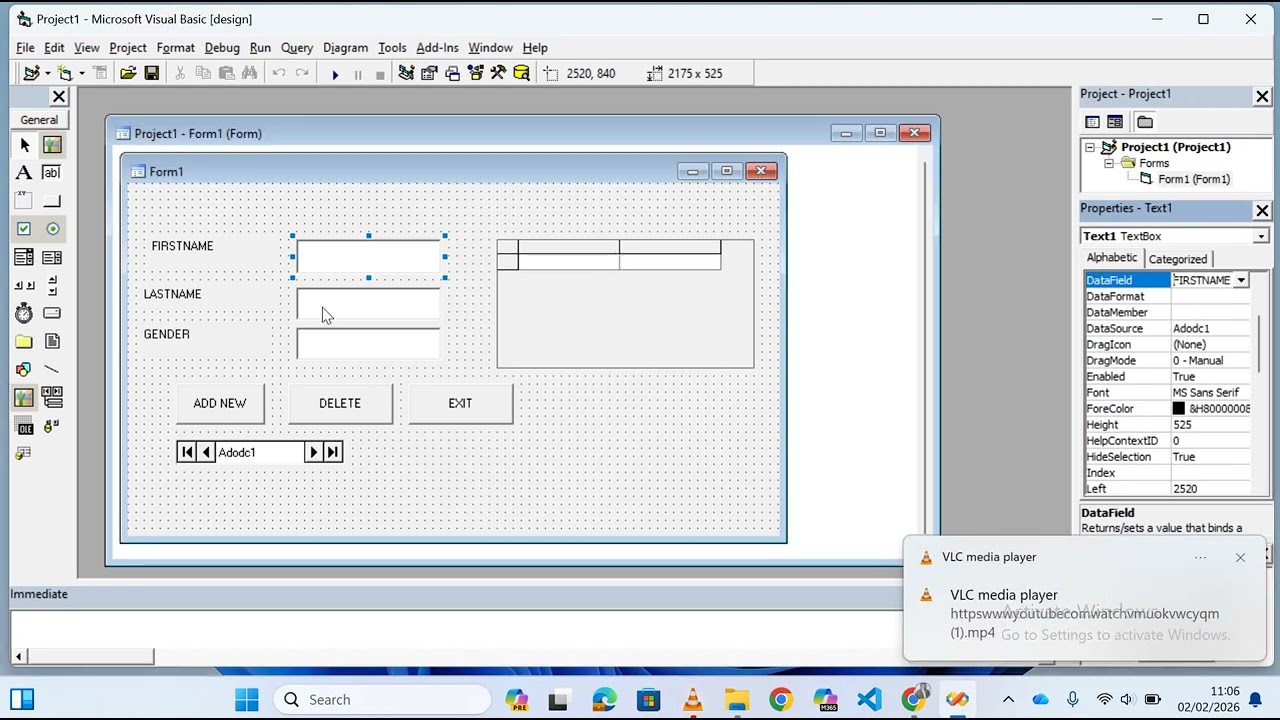Select the ListBox tool in toolbox

(x=52, y=257)
